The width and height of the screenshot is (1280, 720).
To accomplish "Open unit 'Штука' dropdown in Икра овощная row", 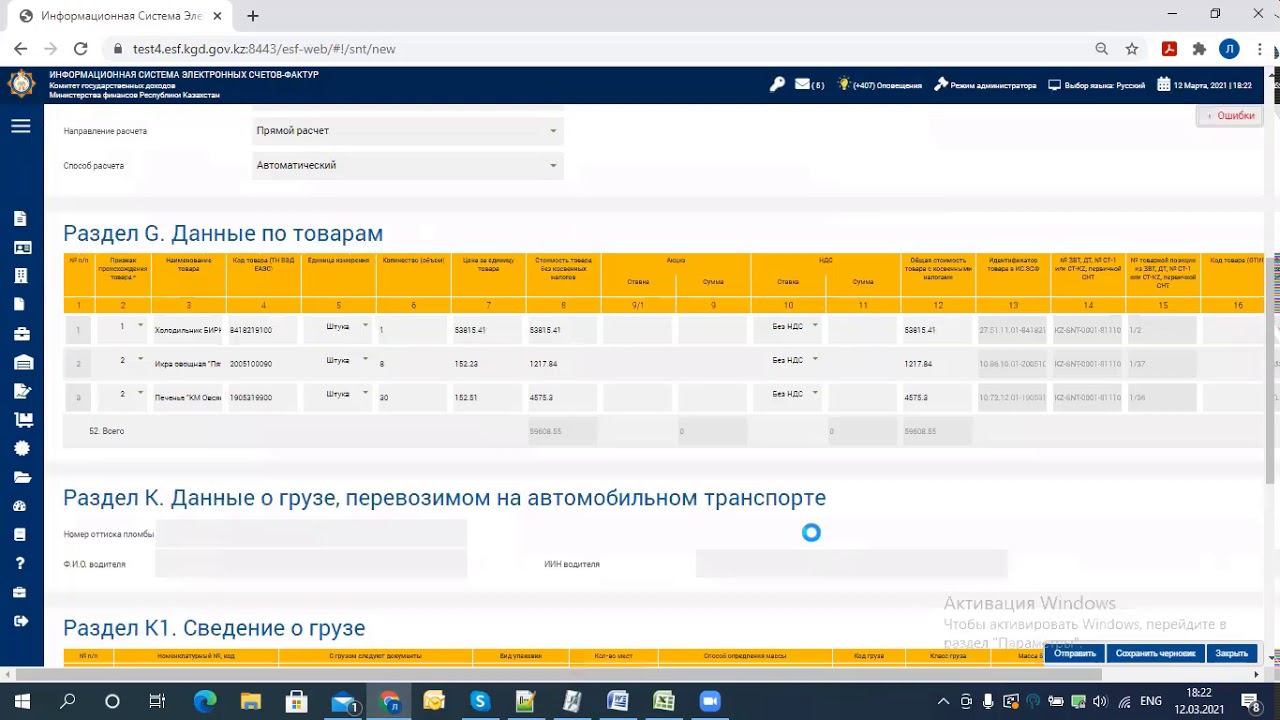I will click(x=339, y=360).
